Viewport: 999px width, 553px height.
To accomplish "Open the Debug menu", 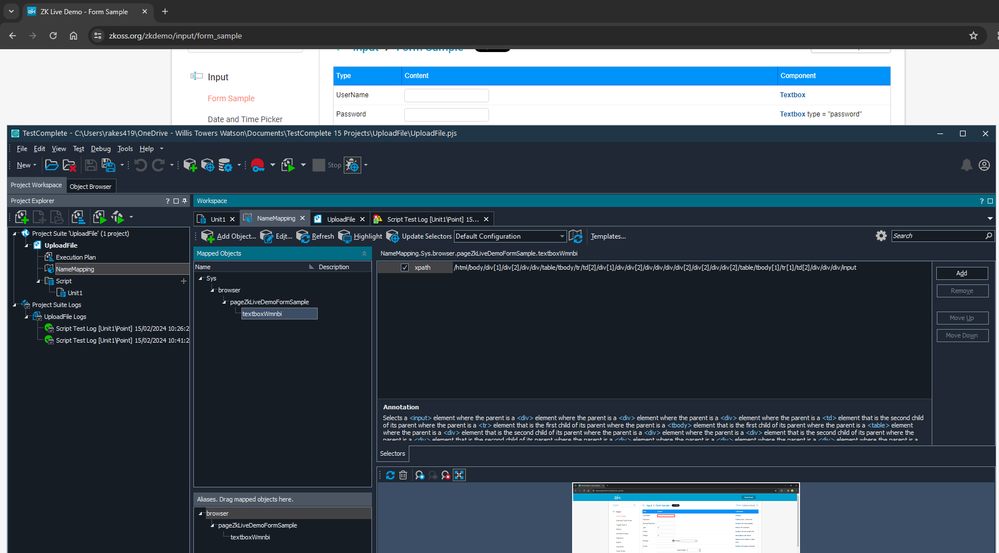I will [x=101, y=148].
